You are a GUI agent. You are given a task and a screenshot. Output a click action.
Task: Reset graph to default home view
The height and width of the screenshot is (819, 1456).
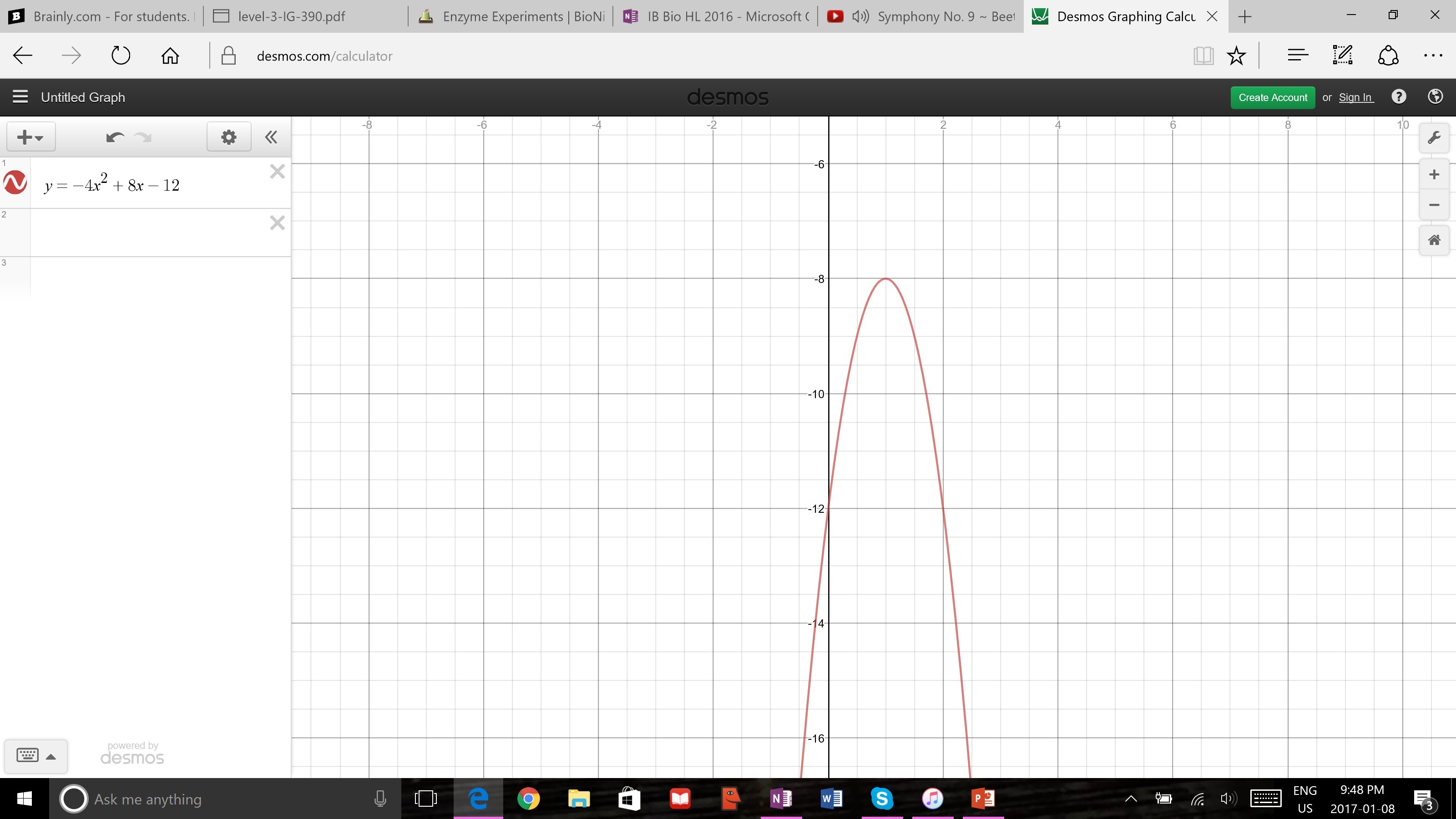click(1434, 240)
